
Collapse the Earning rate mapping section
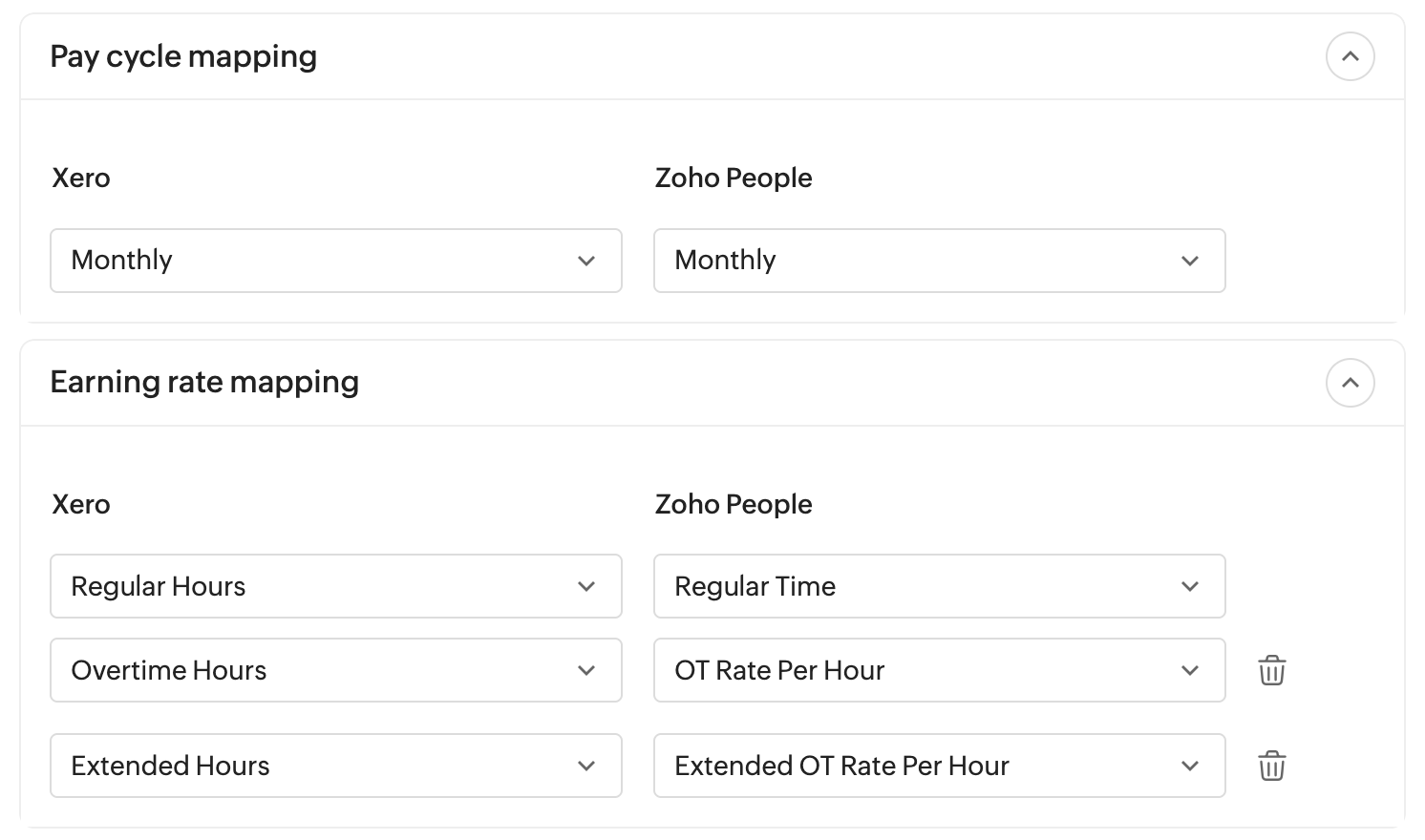1350,383
